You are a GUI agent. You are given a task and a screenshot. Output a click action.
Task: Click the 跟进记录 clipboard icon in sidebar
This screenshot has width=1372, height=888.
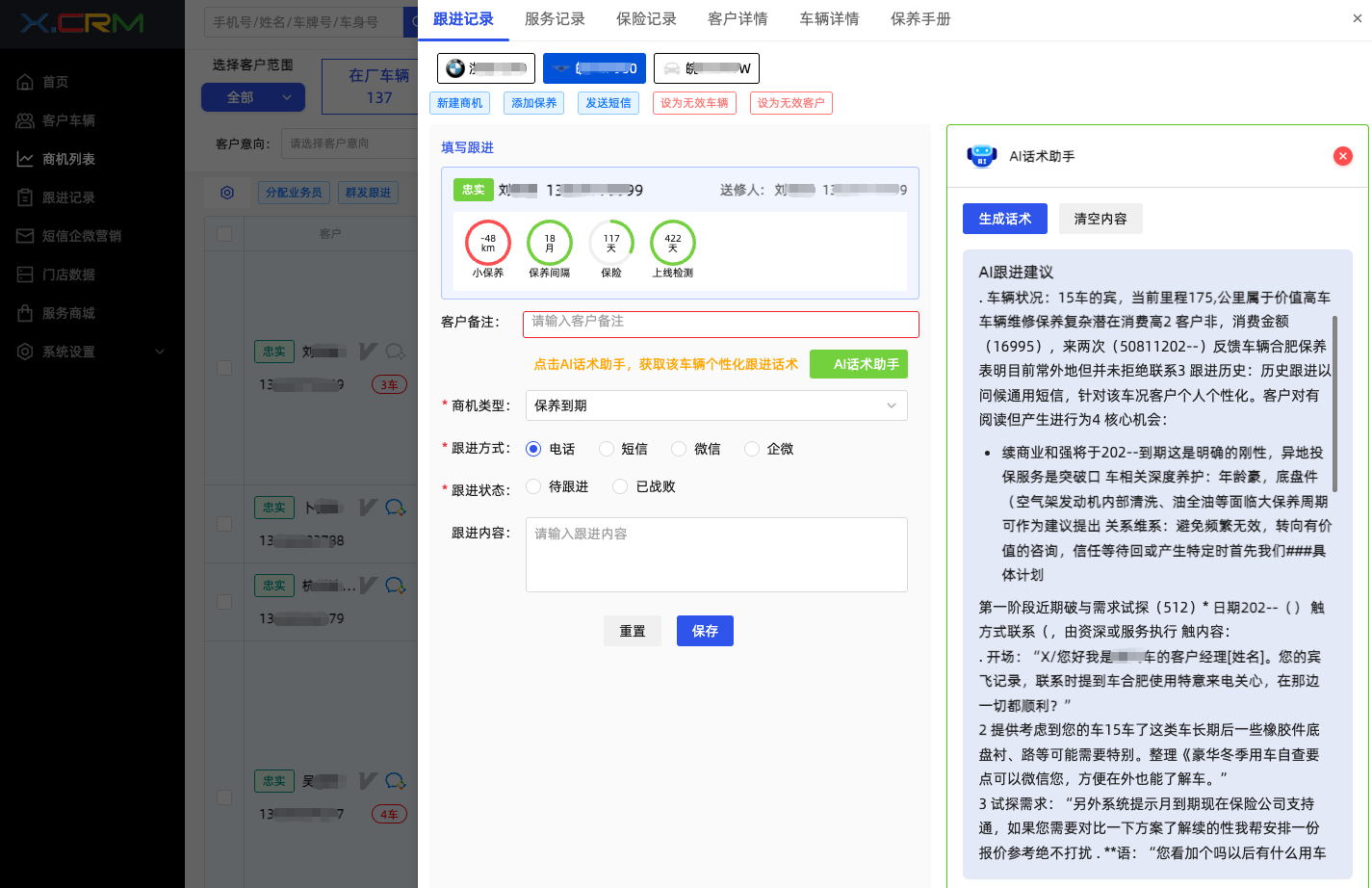click(x=25, y=197)
